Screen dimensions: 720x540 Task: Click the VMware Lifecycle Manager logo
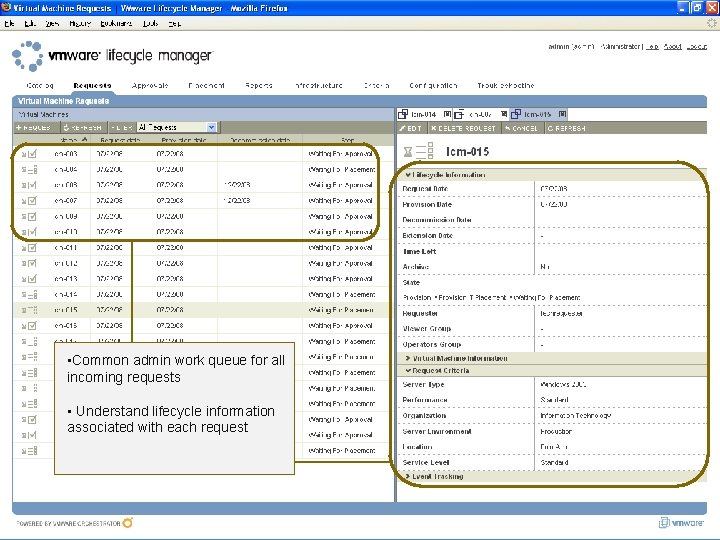[112, 56]
